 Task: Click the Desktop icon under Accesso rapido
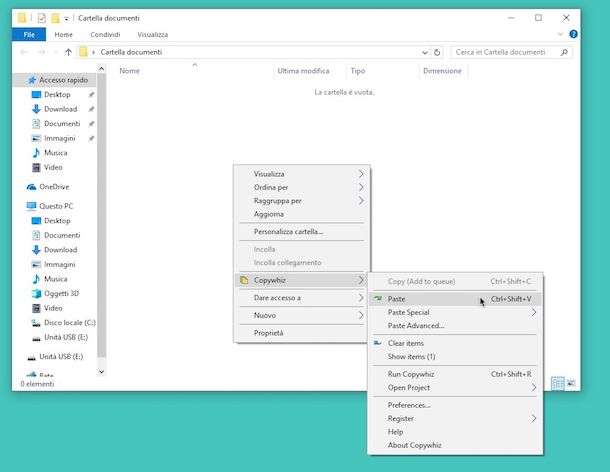(36, 95)
